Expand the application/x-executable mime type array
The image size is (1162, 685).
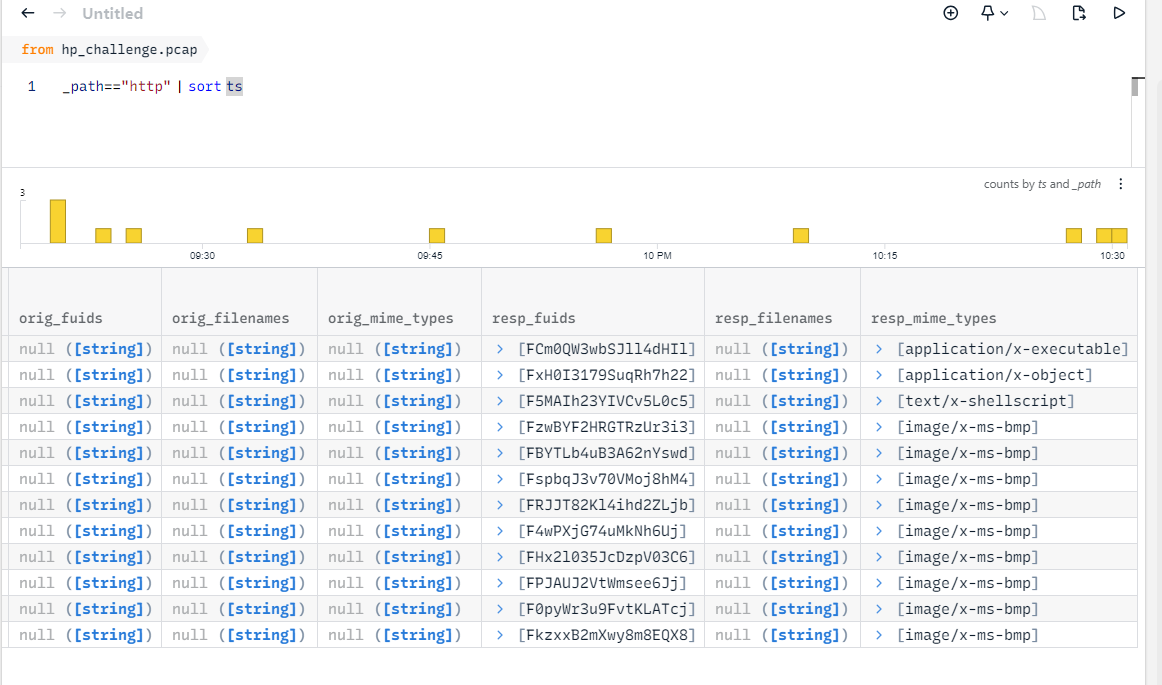tap(880, 349)
